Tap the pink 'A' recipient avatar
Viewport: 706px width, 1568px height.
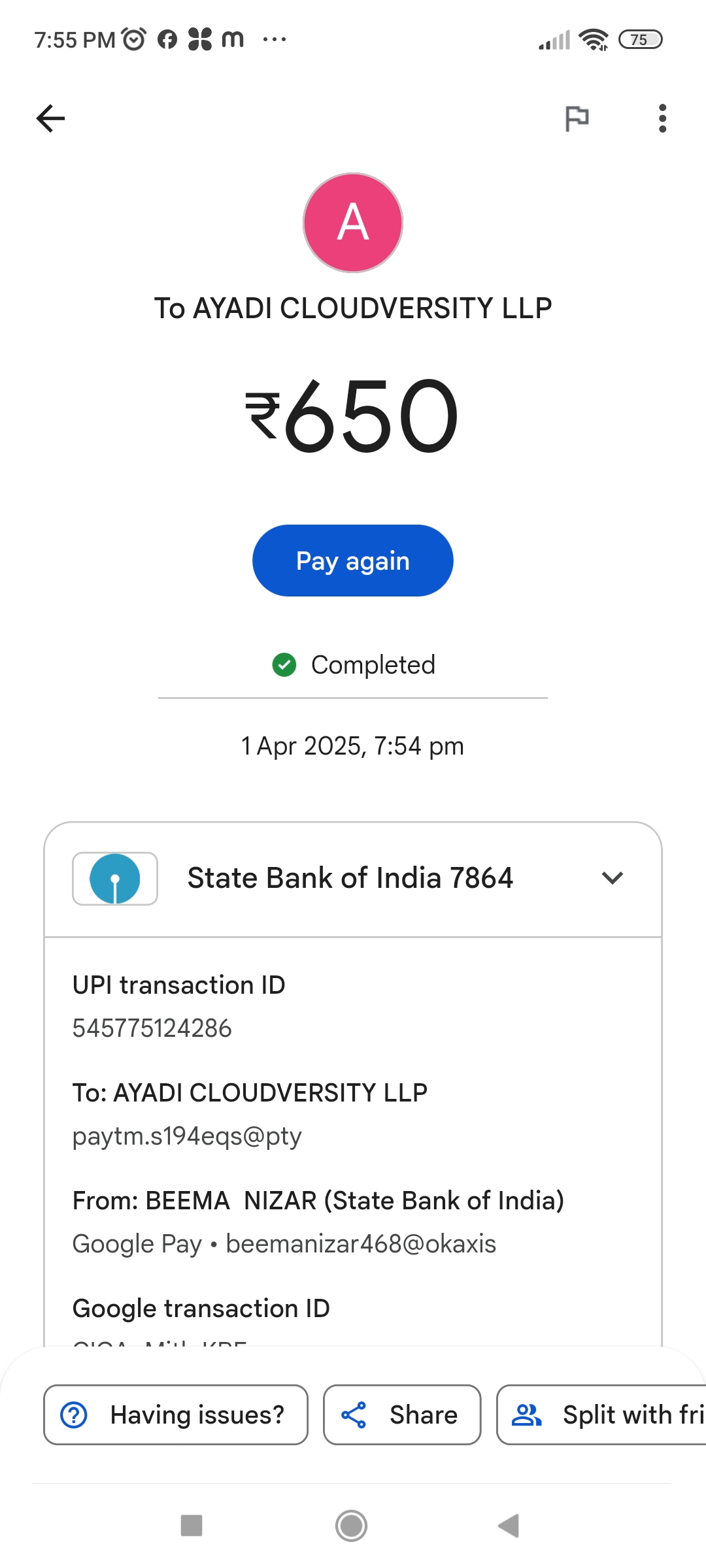click(x=353, y=223)
